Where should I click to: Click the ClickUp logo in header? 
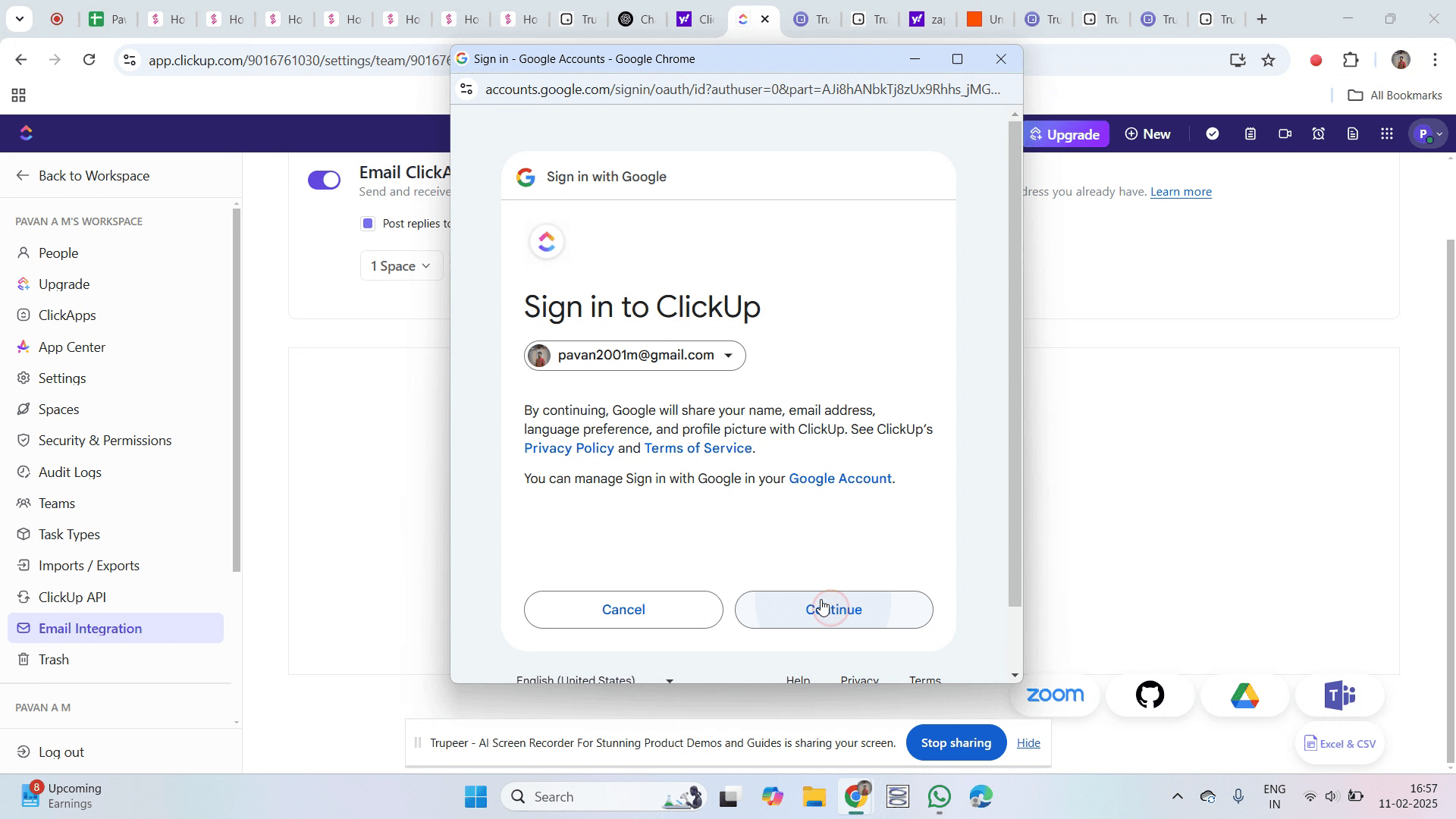click(27, 133)
